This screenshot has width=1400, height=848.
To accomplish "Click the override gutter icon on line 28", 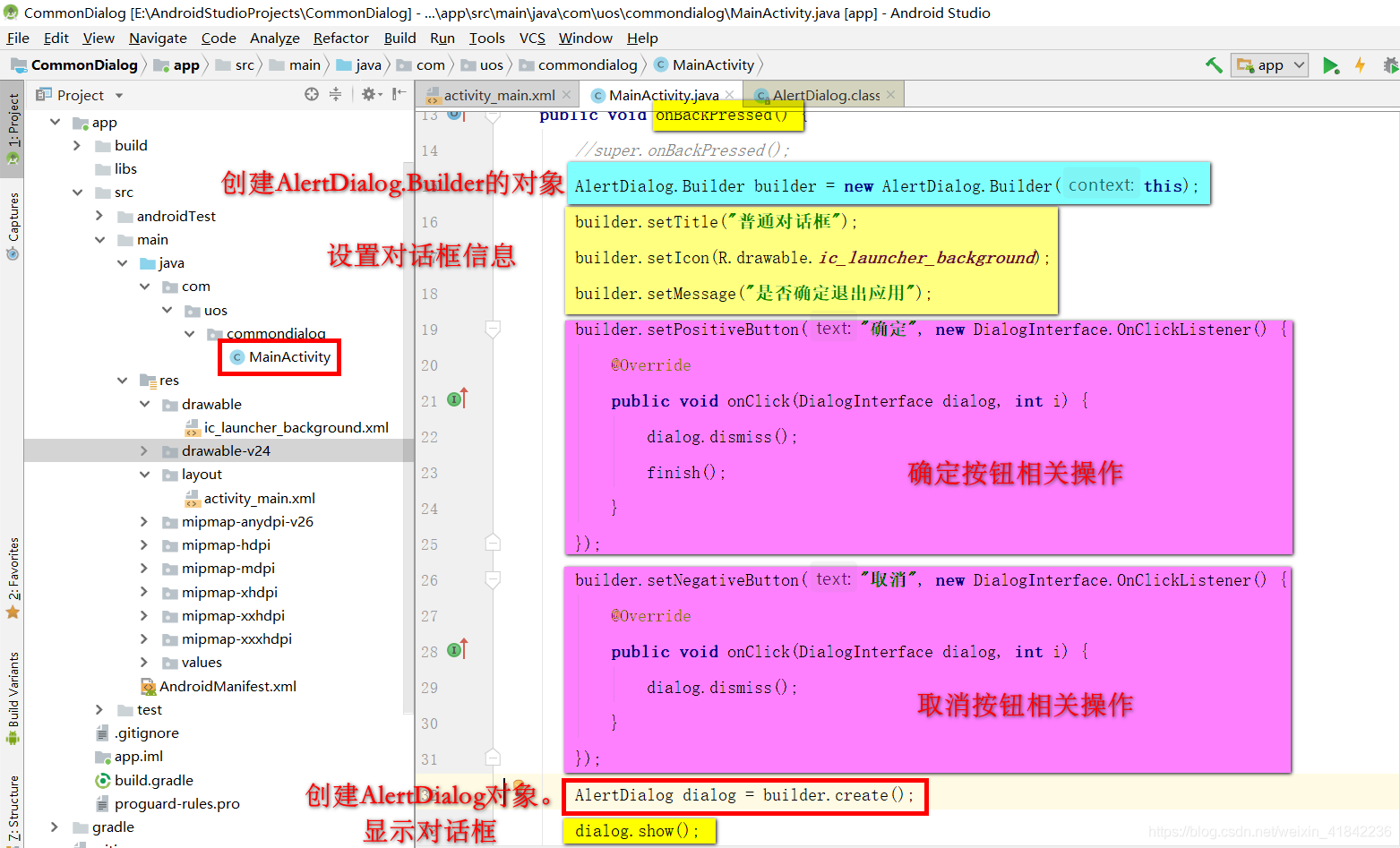I will (x=457, y=650).
